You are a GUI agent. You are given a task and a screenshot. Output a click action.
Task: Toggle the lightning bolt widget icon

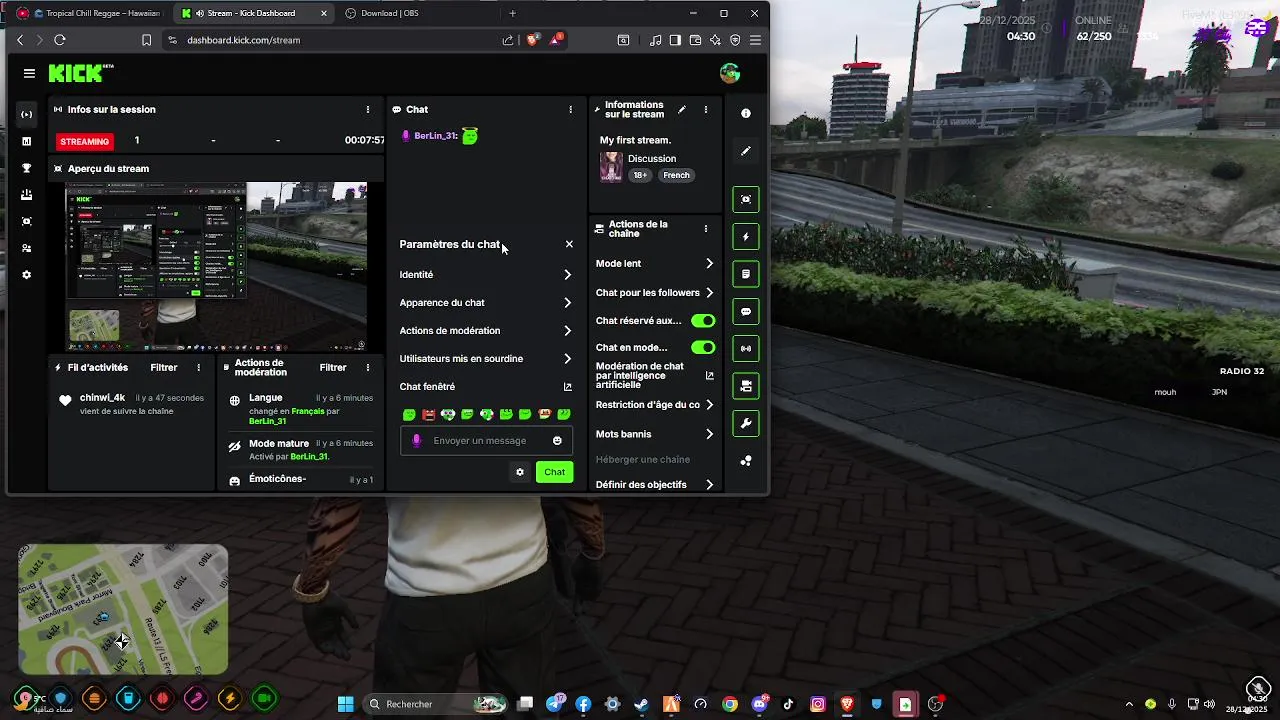click(x=746, y=237)
